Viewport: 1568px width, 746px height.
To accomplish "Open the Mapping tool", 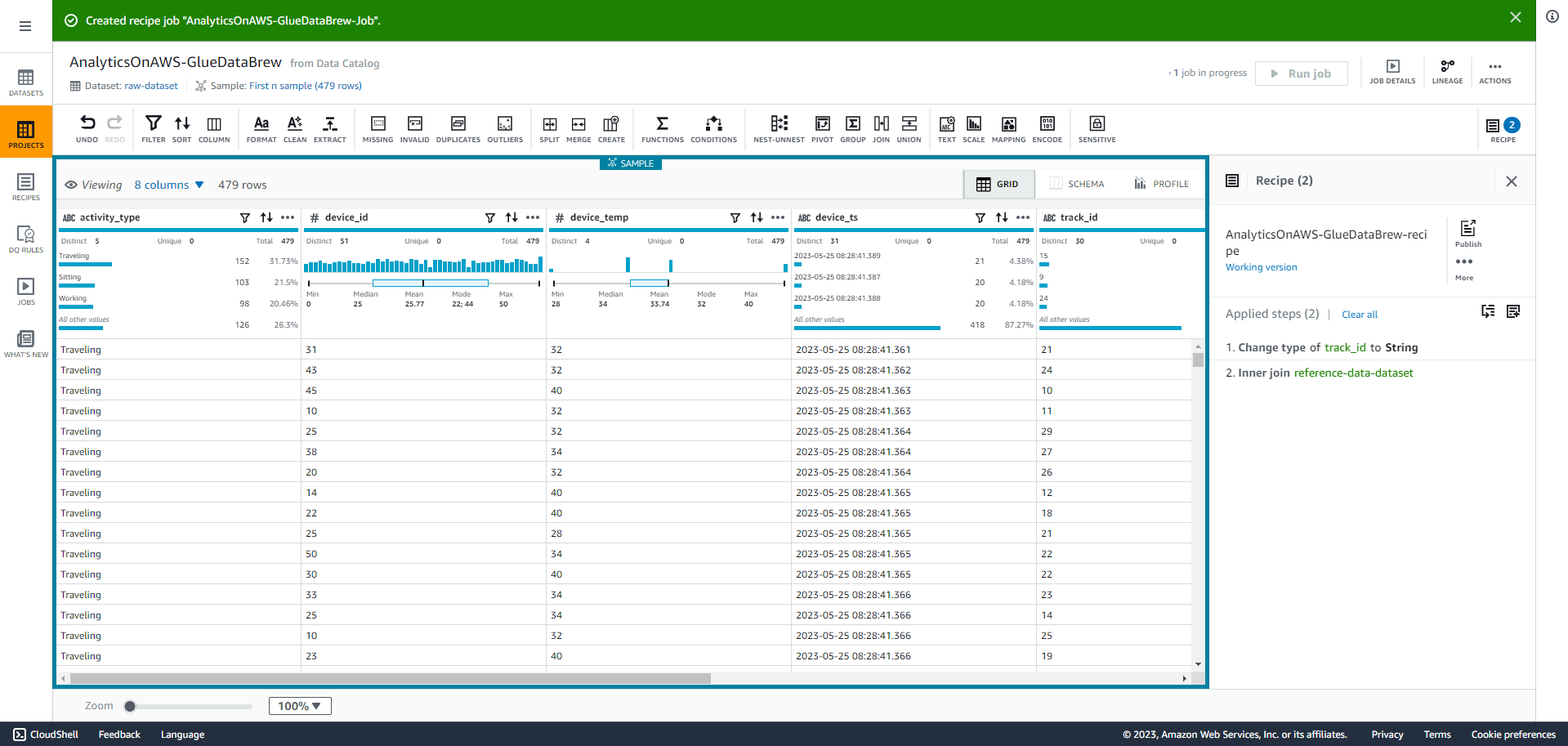I will pos(1008,129).
